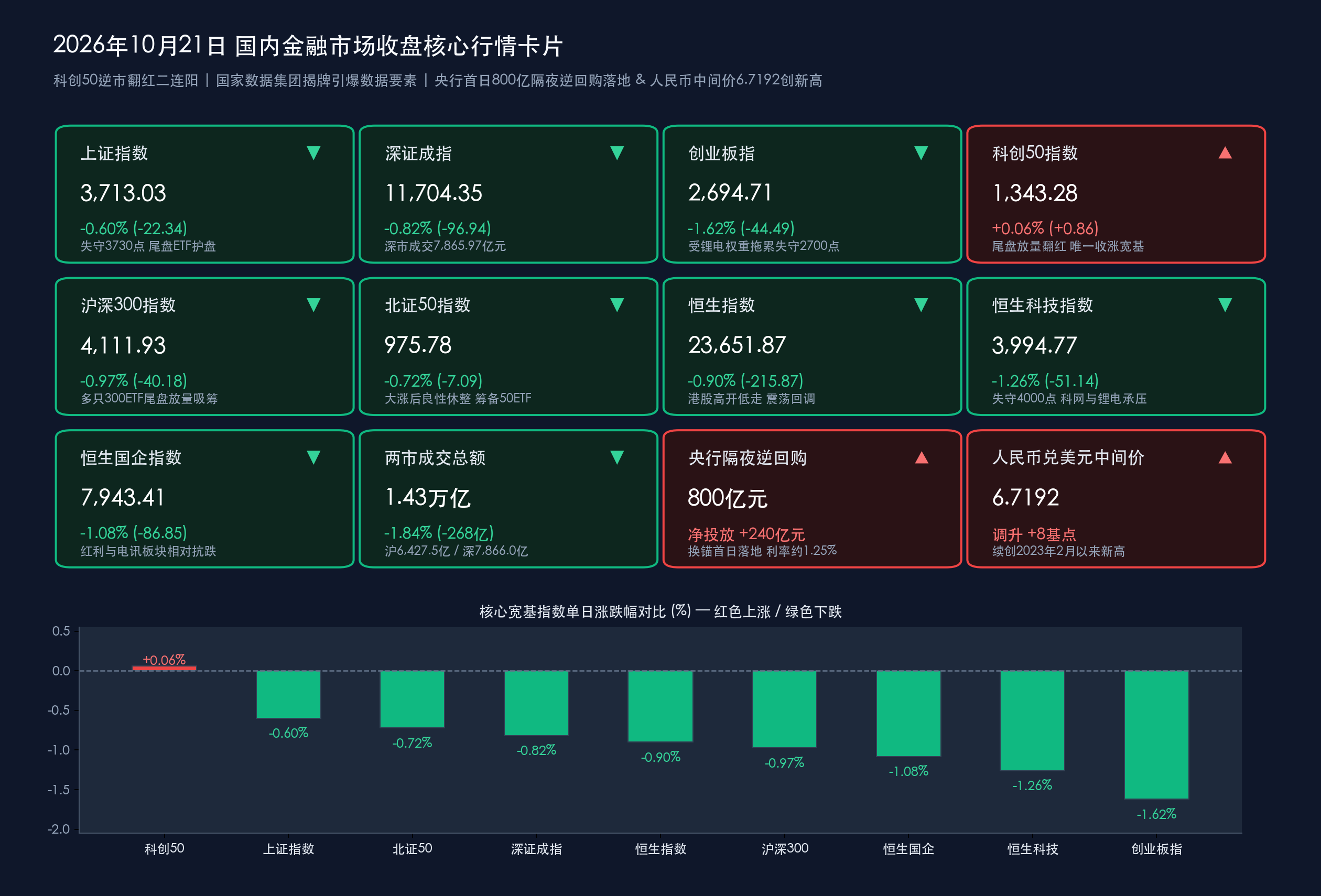Click the up arrow on 人民币兑美元中间价 card

(1225, 457)
